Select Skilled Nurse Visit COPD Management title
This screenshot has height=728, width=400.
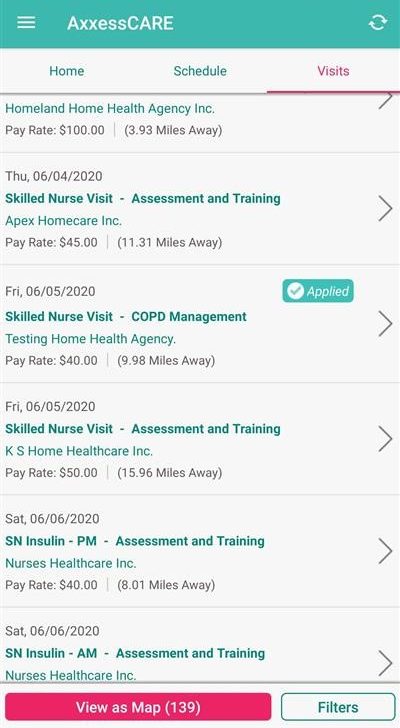click(x=126, y=317)
